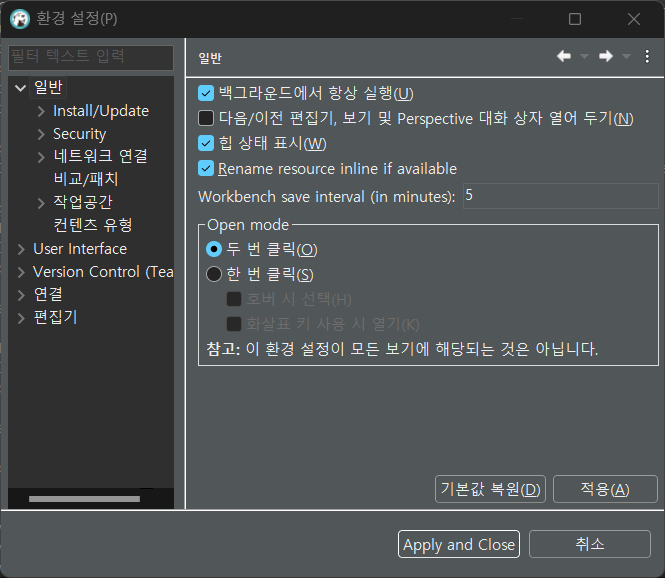The image size is (665, 578).
Task: Select Security preference page
Action: pyautogui.click(x=79, y=134)
